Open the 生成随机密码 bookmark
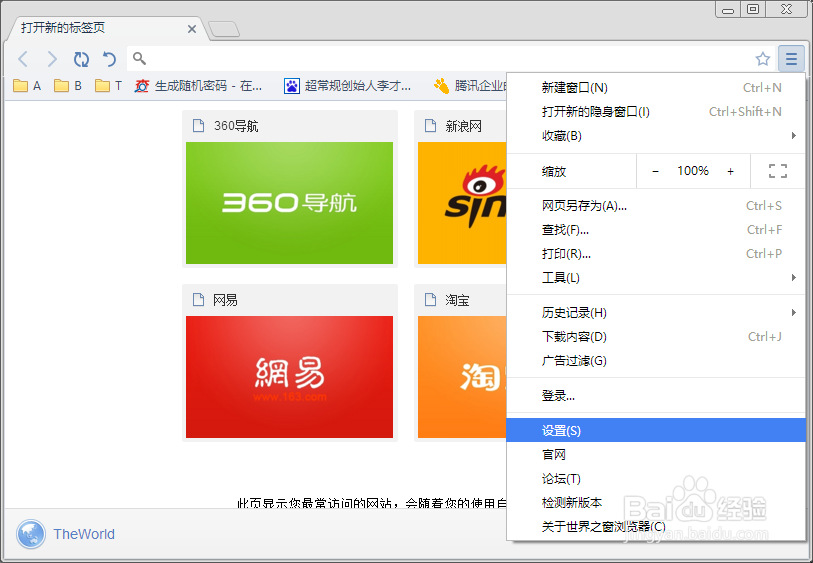The width and height of the screenshot is (813, 563). (199, 86)
